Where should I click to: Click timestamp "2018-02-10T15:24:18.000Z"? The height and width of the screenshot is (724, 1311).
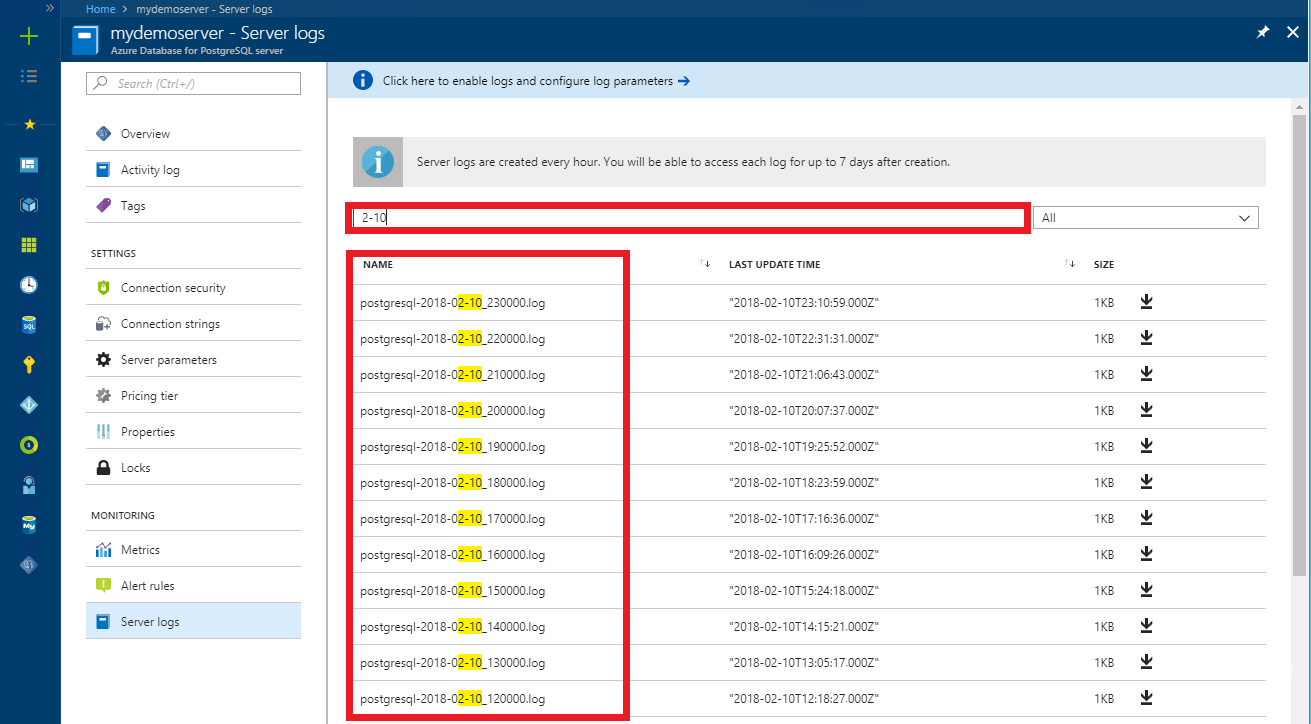tap(804, 591)
